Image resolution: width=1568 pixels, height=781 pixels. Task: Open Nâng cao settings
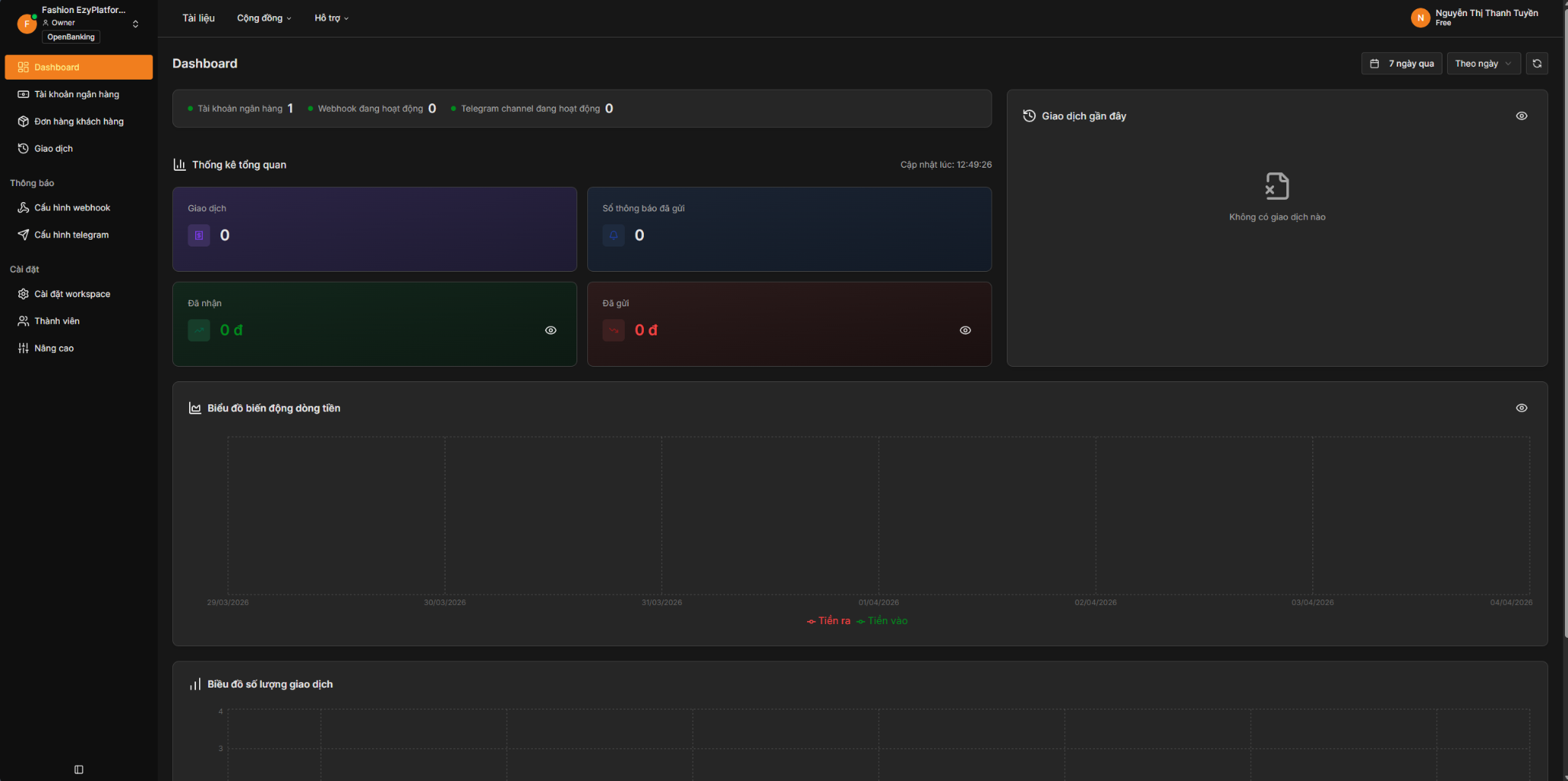point(54,348)
